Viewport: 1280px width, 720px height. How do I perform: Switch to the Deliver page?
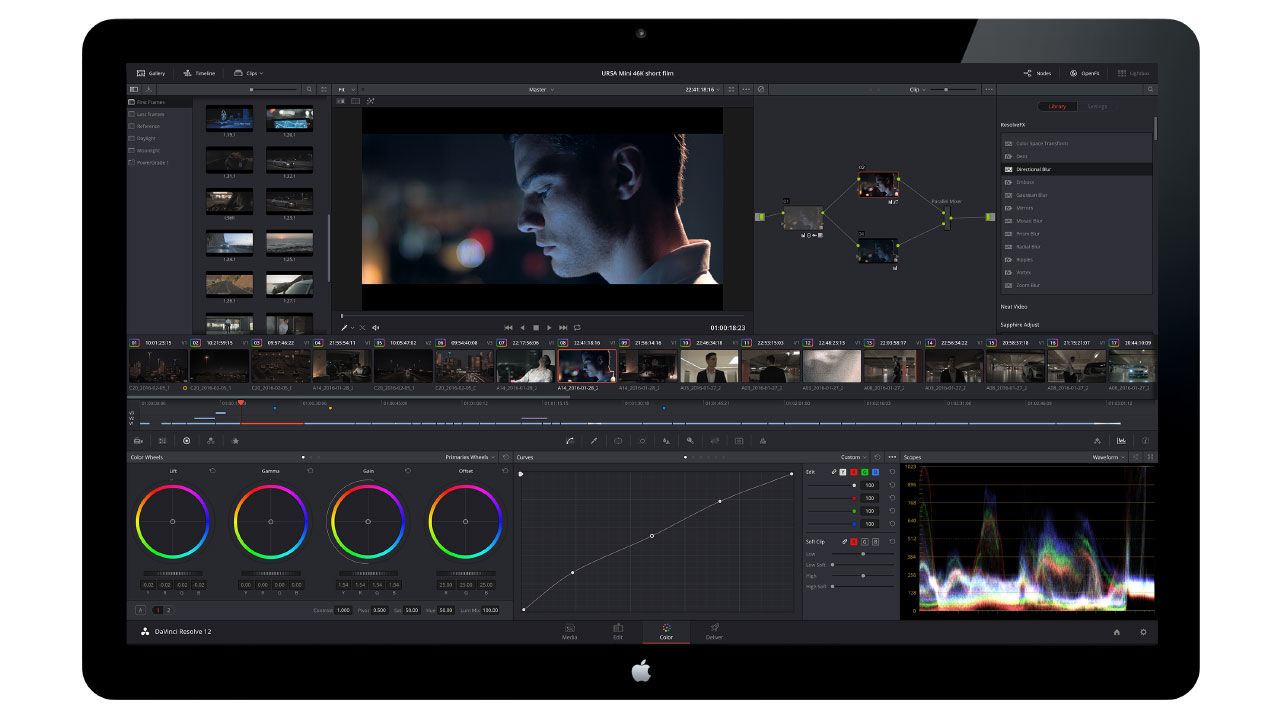coord(714,631)
